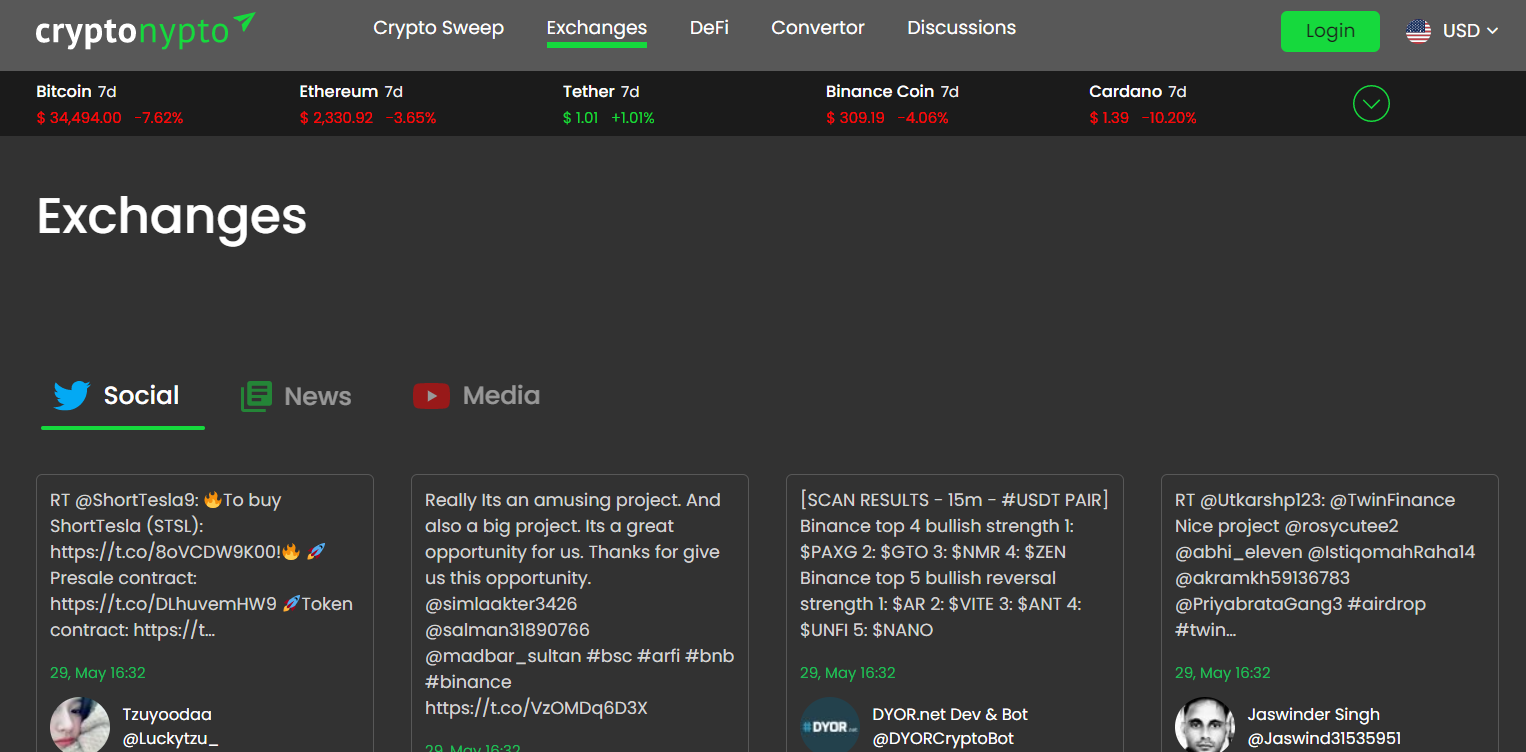Image resolution: width=1526 pixels, height=752 pixels.
Task: Select Tether 7d ticker name
Action: pos(601,92)
